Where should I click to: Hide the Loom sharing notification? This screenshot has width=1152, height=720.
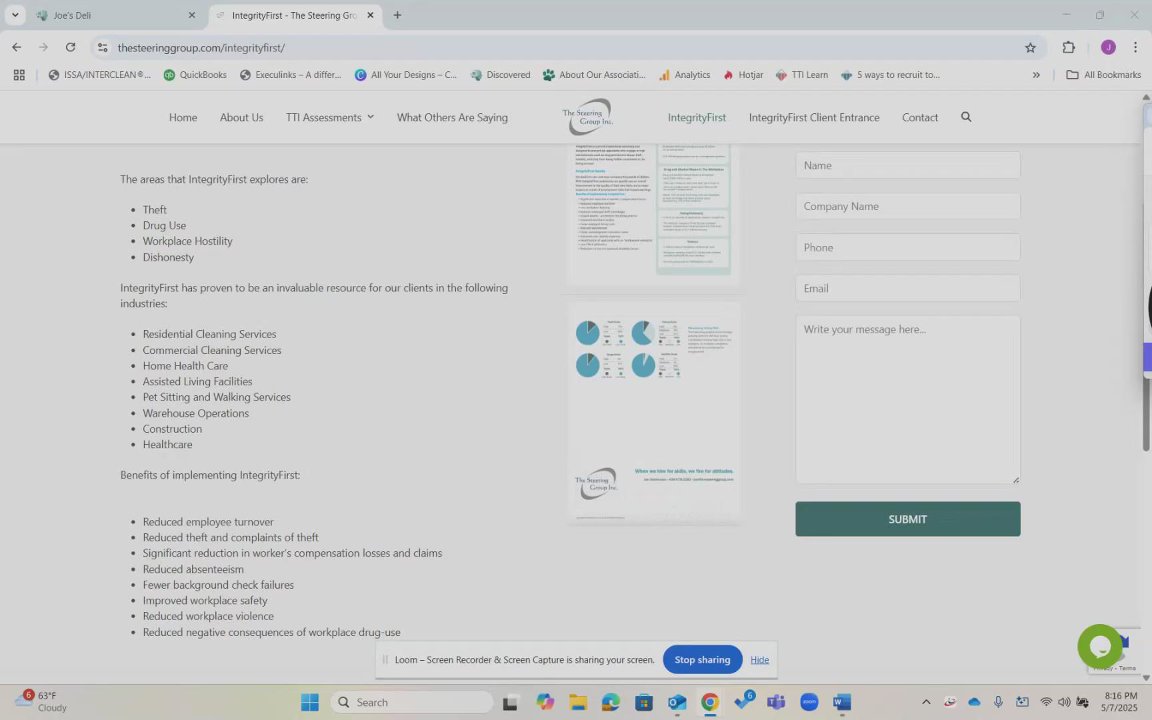tap(760, 660)
